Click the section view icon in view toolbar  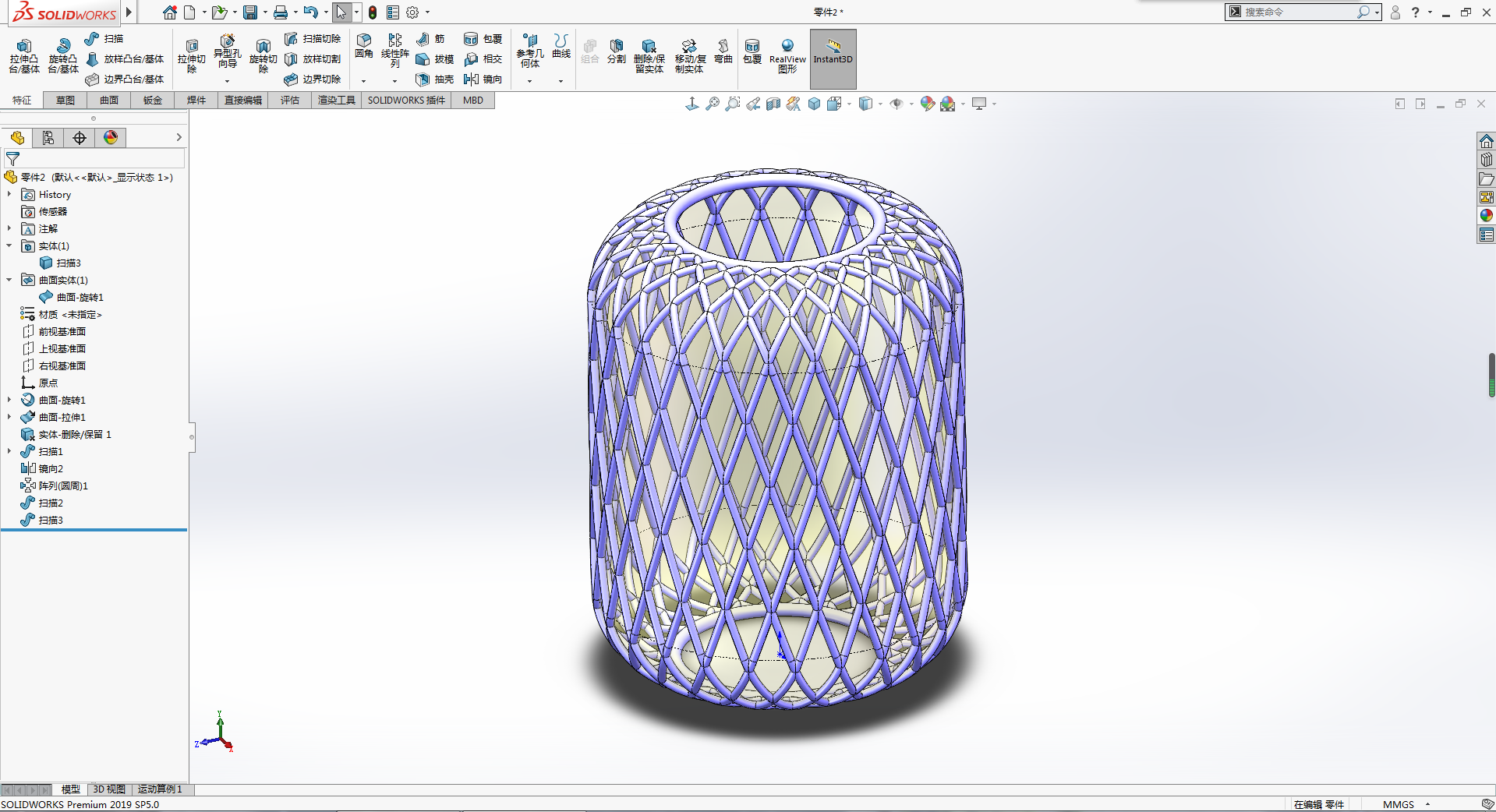(773, 104)
